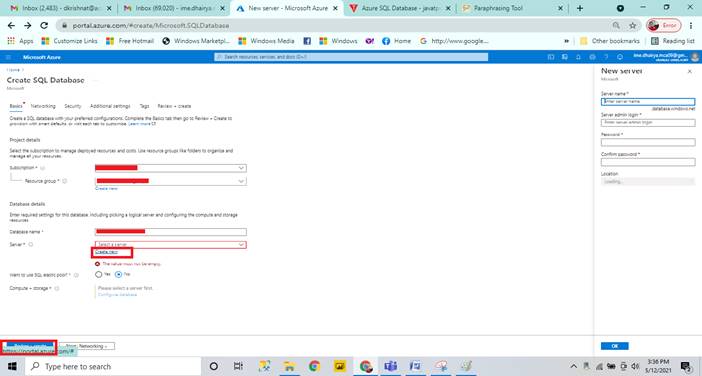Show info tooltip next to Resource group
Viewport: 702px width, 376px height.
pyautogui.click(x=65, y=181)
